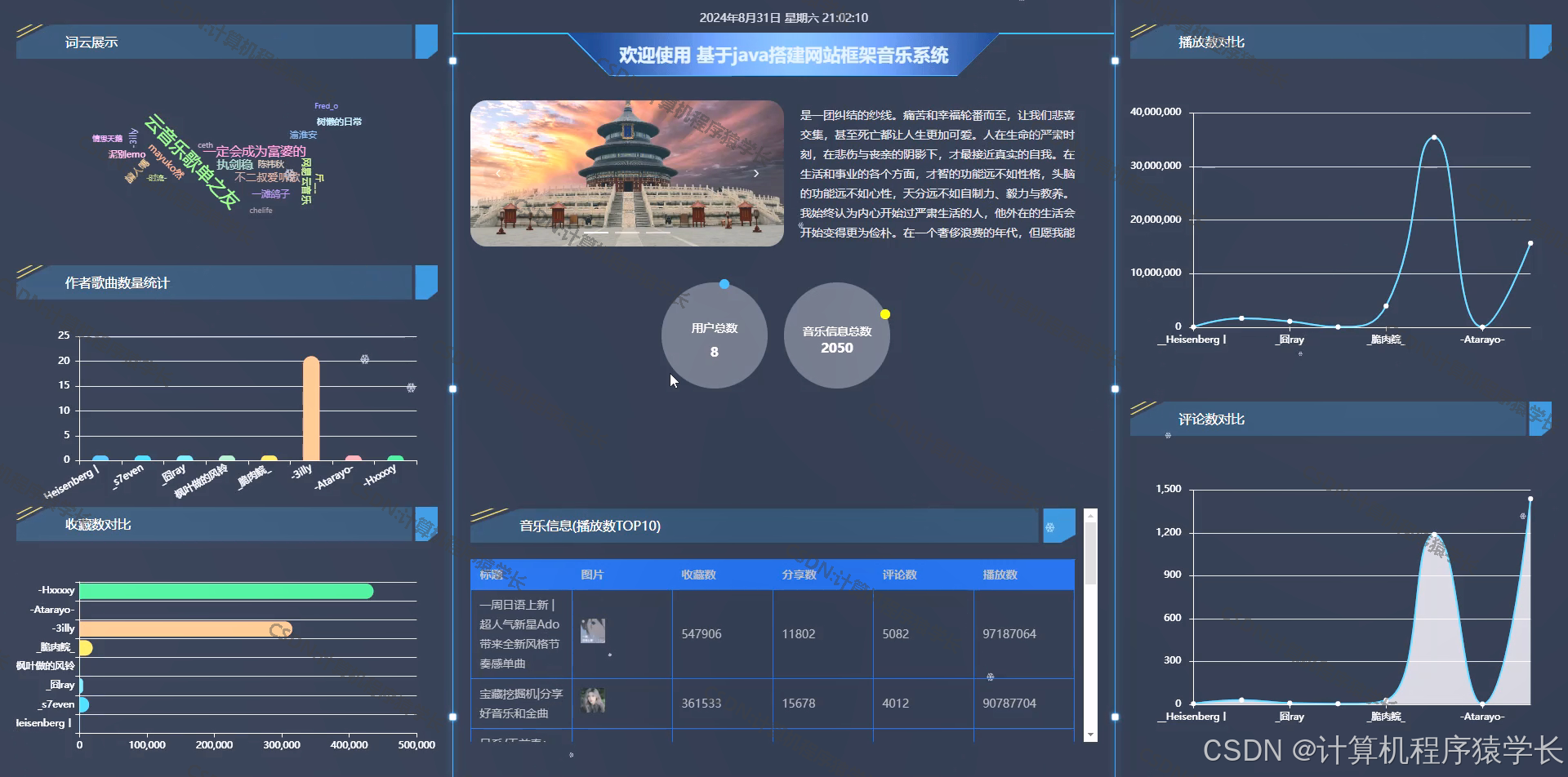Click the blue dot on 用户总数 circle
This screenshot has width=1568, height=777.
point(724,284)
